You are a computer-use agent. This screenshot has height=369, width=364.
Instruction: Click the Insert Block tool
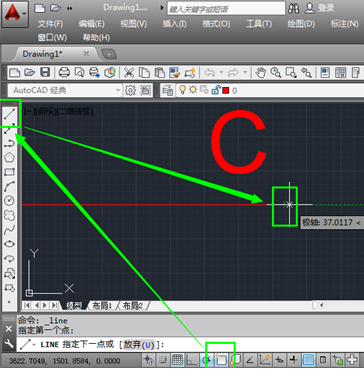click(x=9, y=273)
